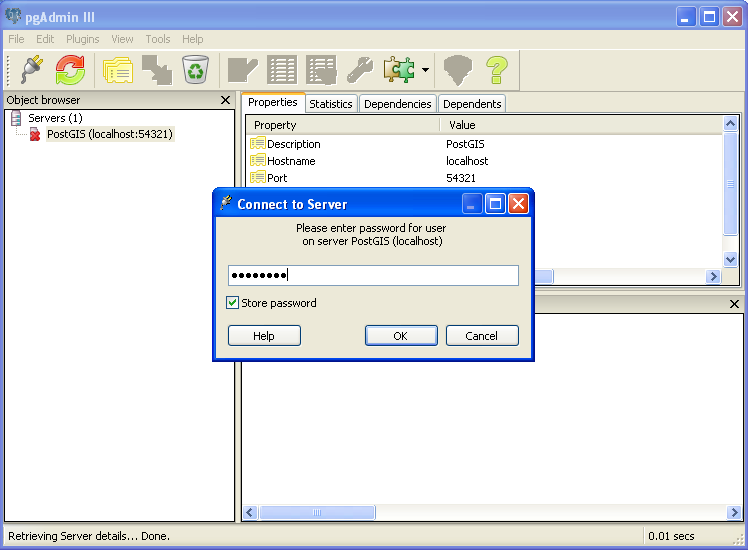Click the Port property row icon

click(258, 177)
